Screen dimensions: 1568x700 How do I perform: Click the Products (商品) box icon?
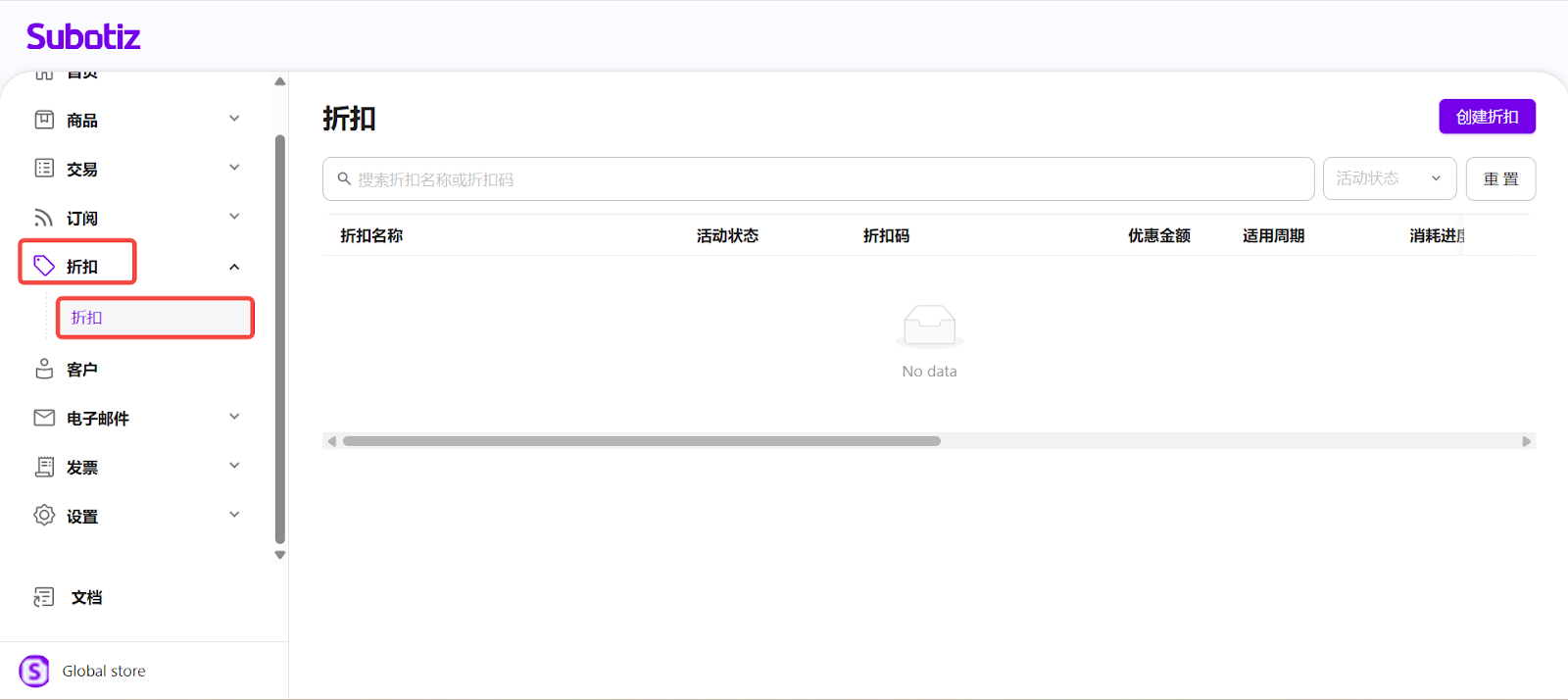44,120
